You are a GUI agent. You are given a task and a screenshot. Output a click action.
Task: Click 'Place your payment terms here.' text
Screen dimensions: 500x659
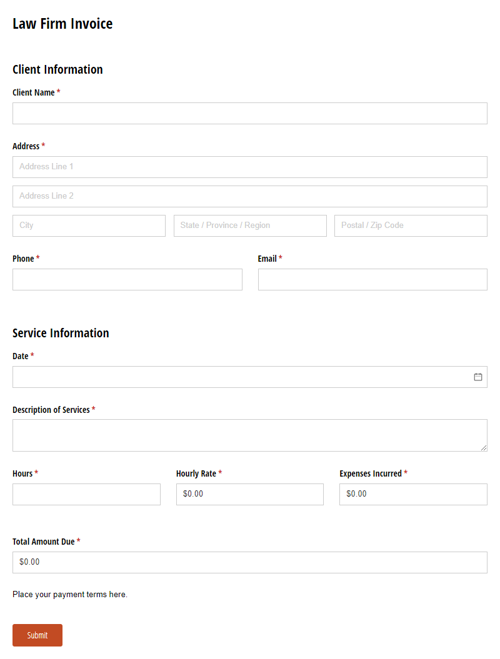click(x=70, y=594)
